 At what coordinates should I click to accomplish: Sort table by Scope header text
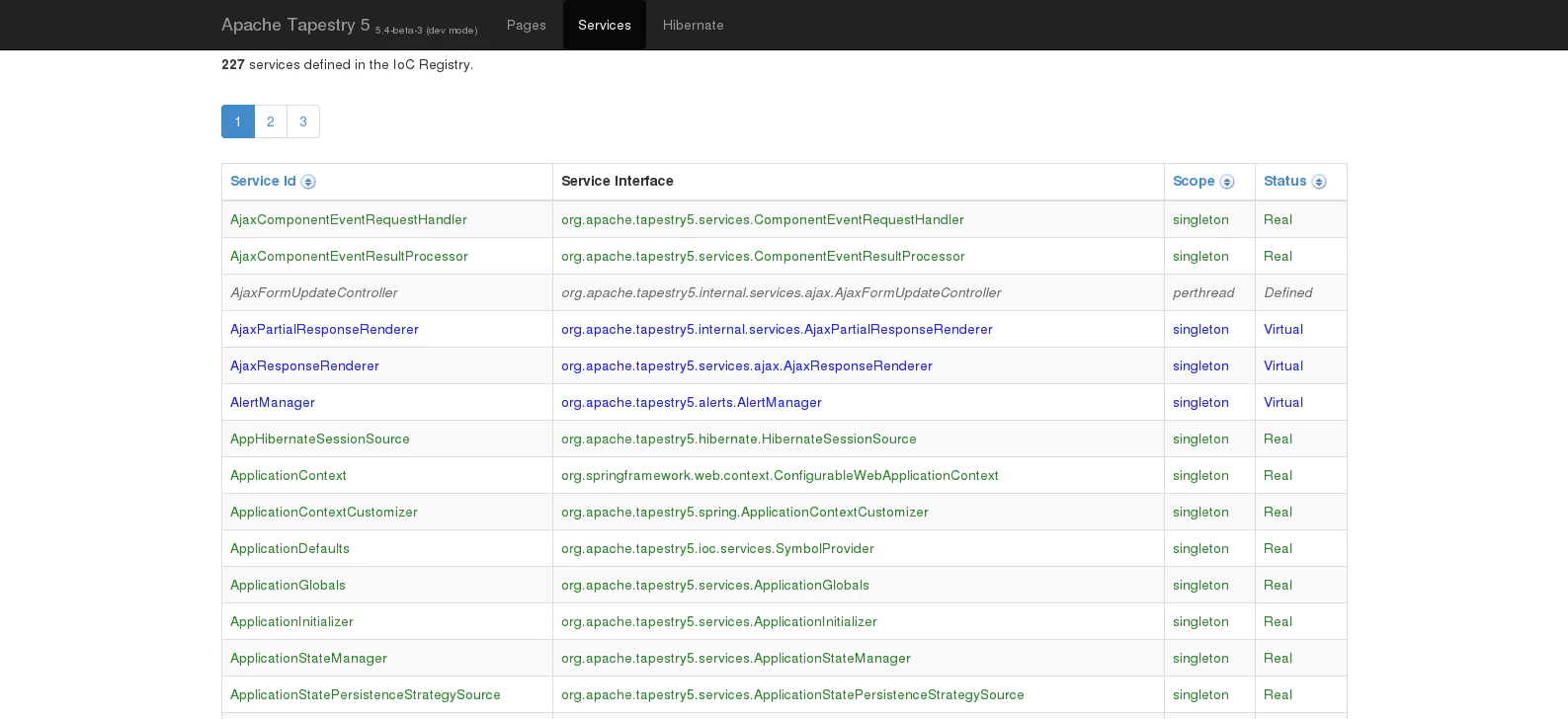click(x=1194, y=181)
